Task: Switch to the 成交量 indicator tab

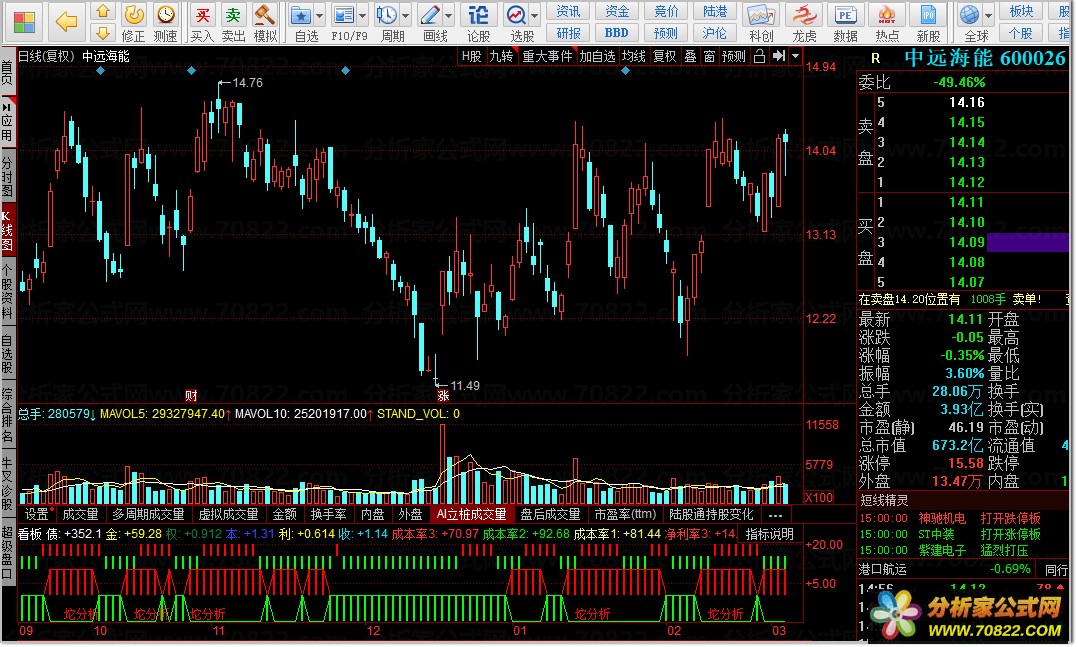Action: pos(80,514)
